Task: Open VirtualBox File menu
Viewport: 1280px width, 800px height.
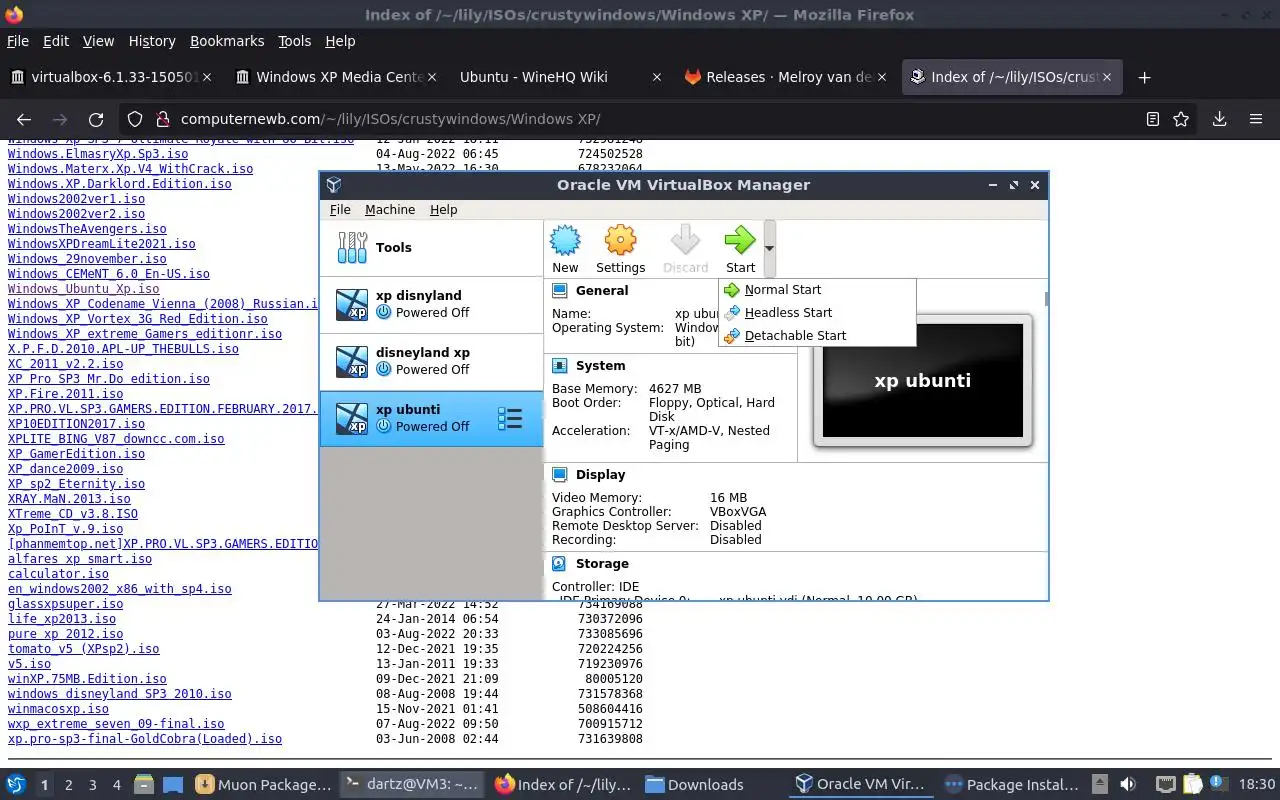Action: (340, 209)
